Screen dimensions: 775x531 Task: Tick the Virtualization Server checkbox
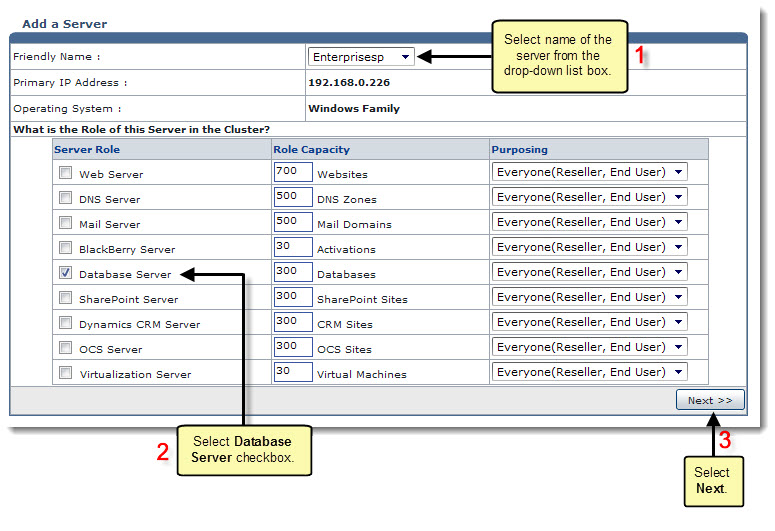point(65,372)
